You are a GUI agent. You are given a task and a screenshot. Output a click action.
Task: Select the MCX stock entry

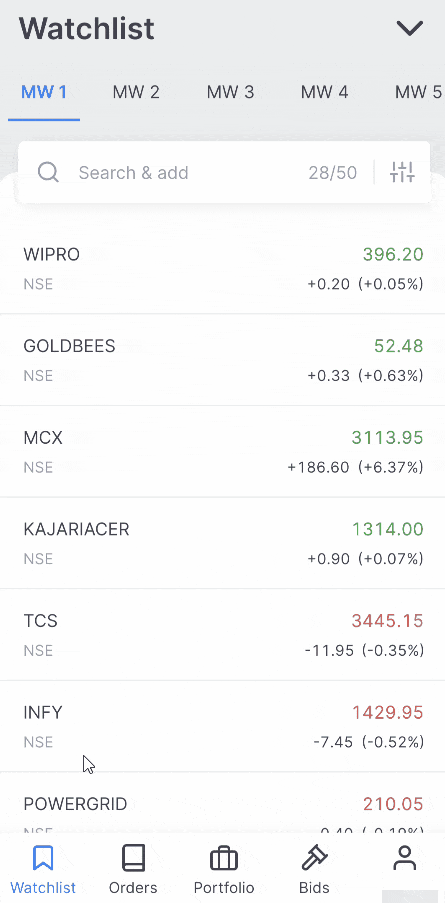point(222,452)
